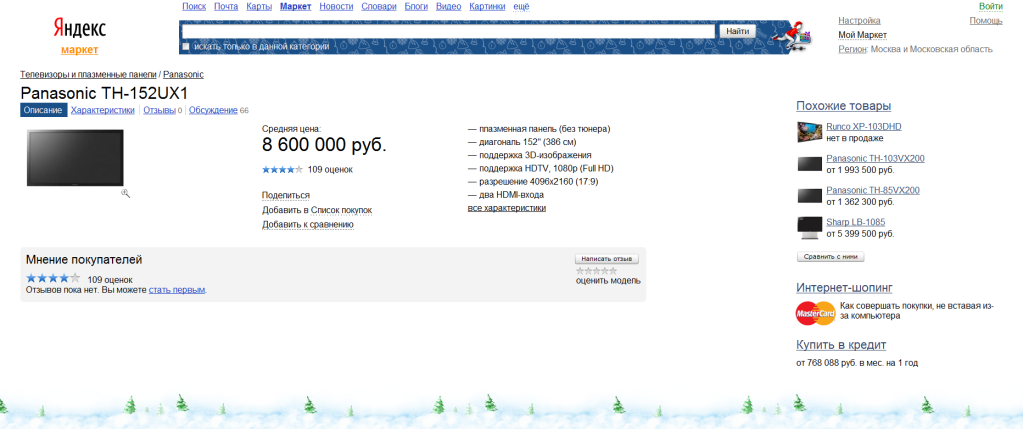Click the MasterCard logo icon
This screenshot has height=429, width=1023.
[815, 314]
